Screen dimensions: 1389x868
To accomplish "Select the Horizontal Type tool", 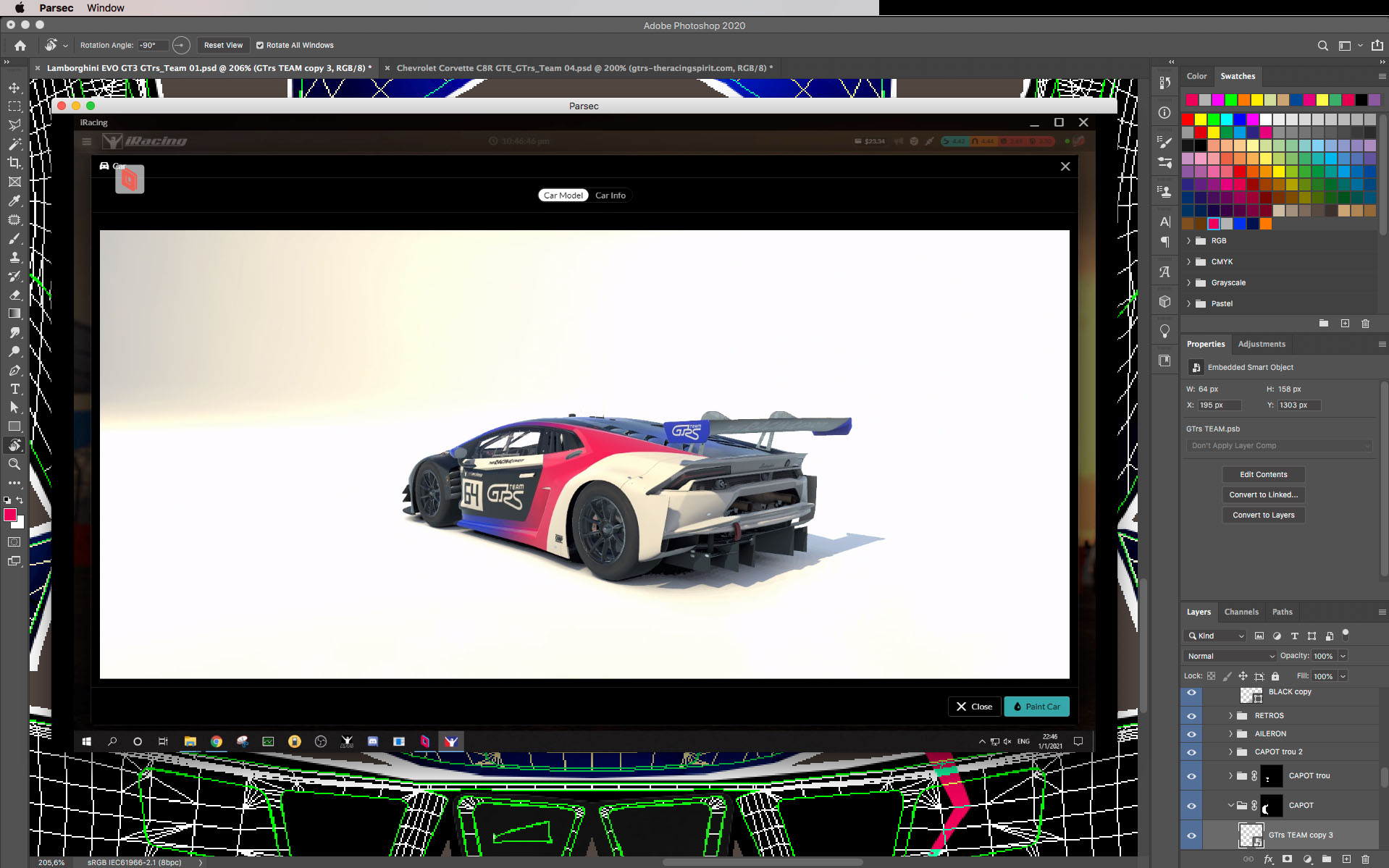I will point(14,389).
